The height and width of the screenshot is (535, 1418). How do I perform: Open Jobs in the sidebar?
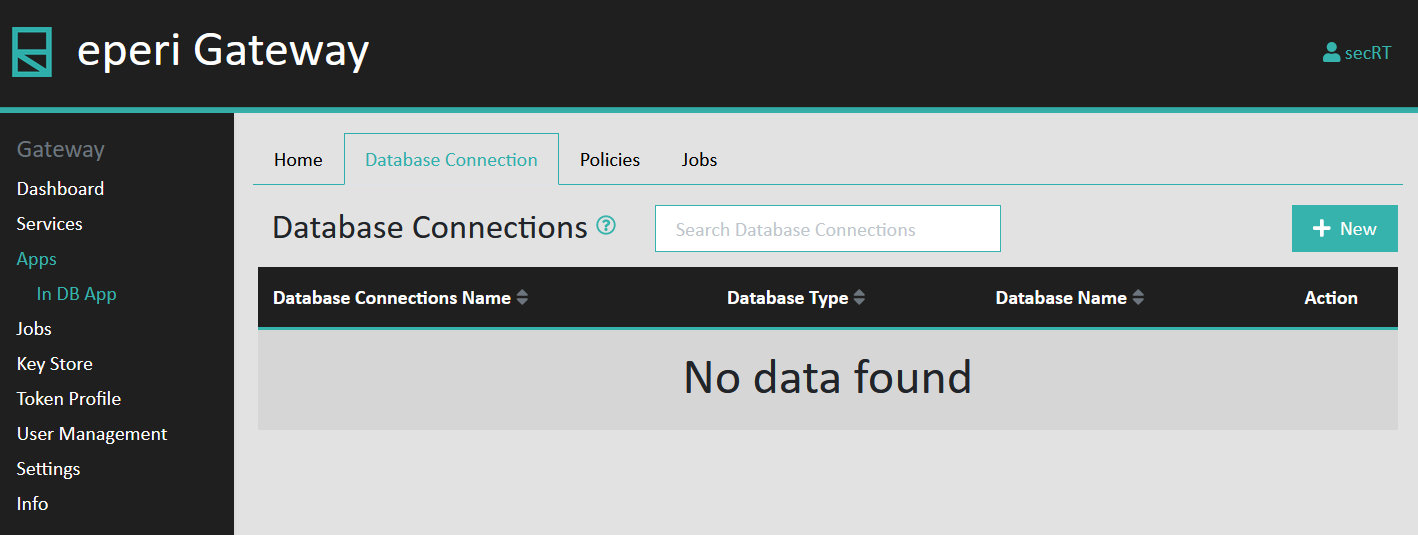point(34,329)
